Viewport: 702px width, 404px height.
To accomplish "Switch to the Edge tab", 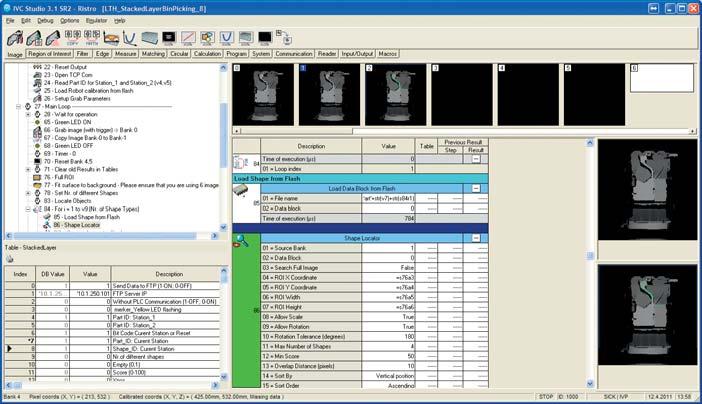I will click(x=103, y=54).
